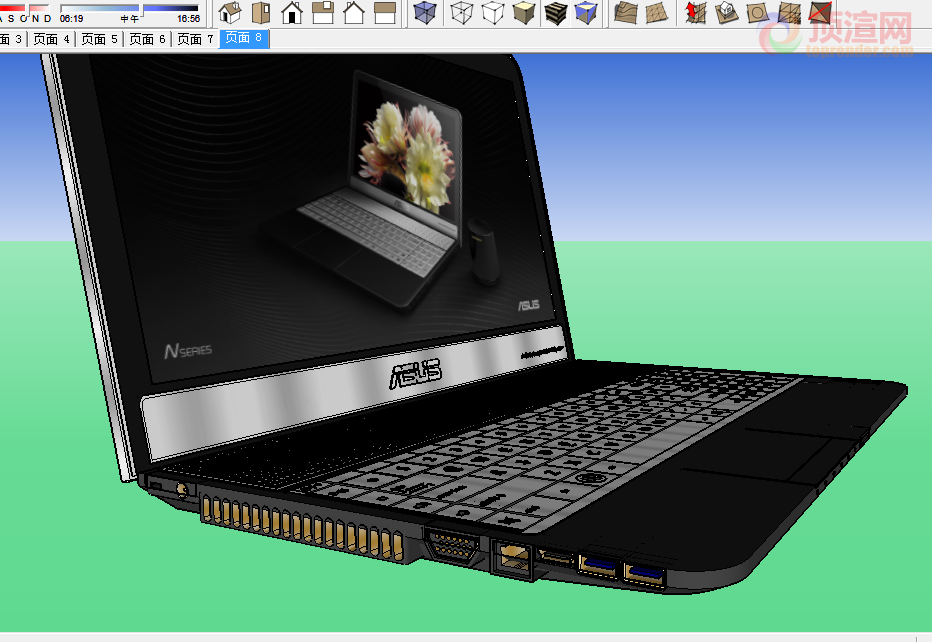Open scene tab 页面 7

coord(196,39)
